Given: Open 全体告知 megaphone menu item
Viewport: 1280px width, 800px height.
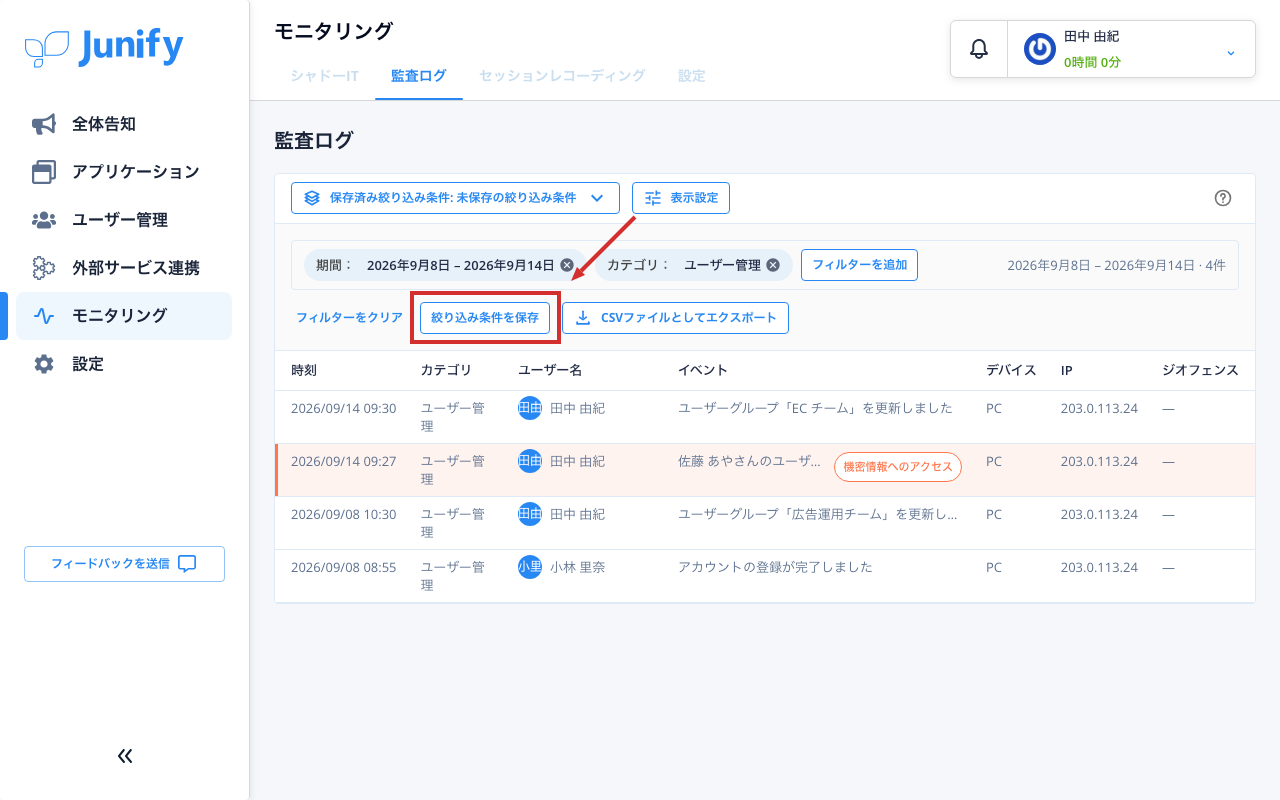Looking at the screenshot, I should [x=124, y=124].
